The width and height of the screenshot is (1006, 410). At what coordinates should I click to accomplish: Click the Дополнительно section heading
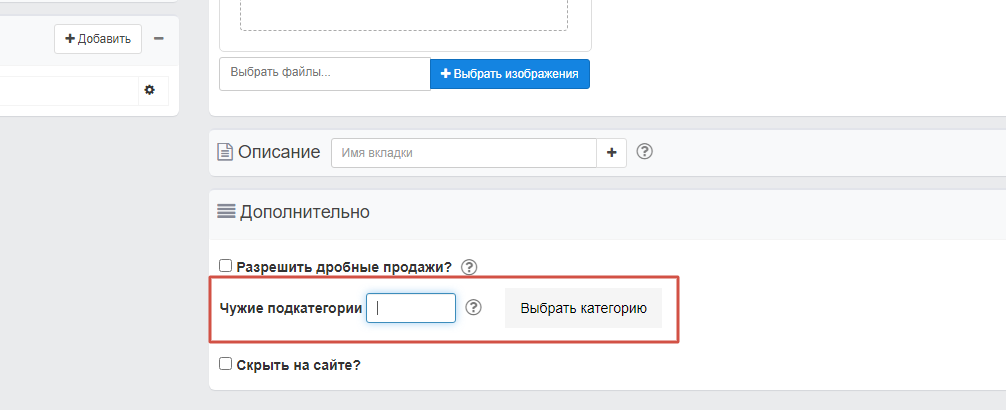pyautogui.click(x=305, y=212)
